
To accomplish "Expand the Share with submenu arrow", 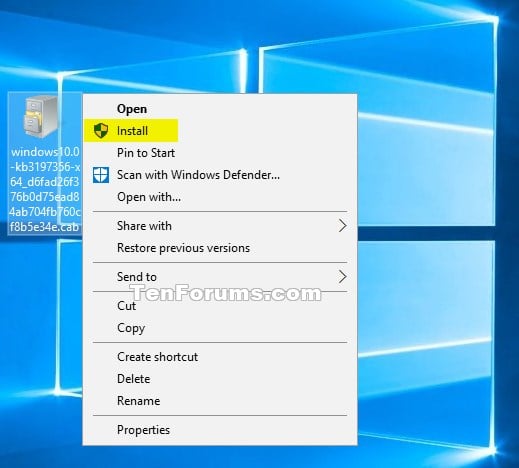I will (x=342, y=226).
